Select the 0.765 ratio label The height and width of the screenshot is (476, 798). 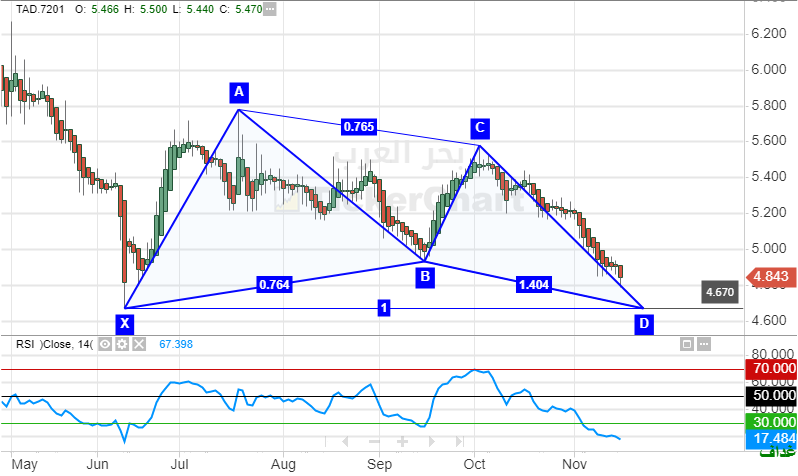click(x=359, y=127)
